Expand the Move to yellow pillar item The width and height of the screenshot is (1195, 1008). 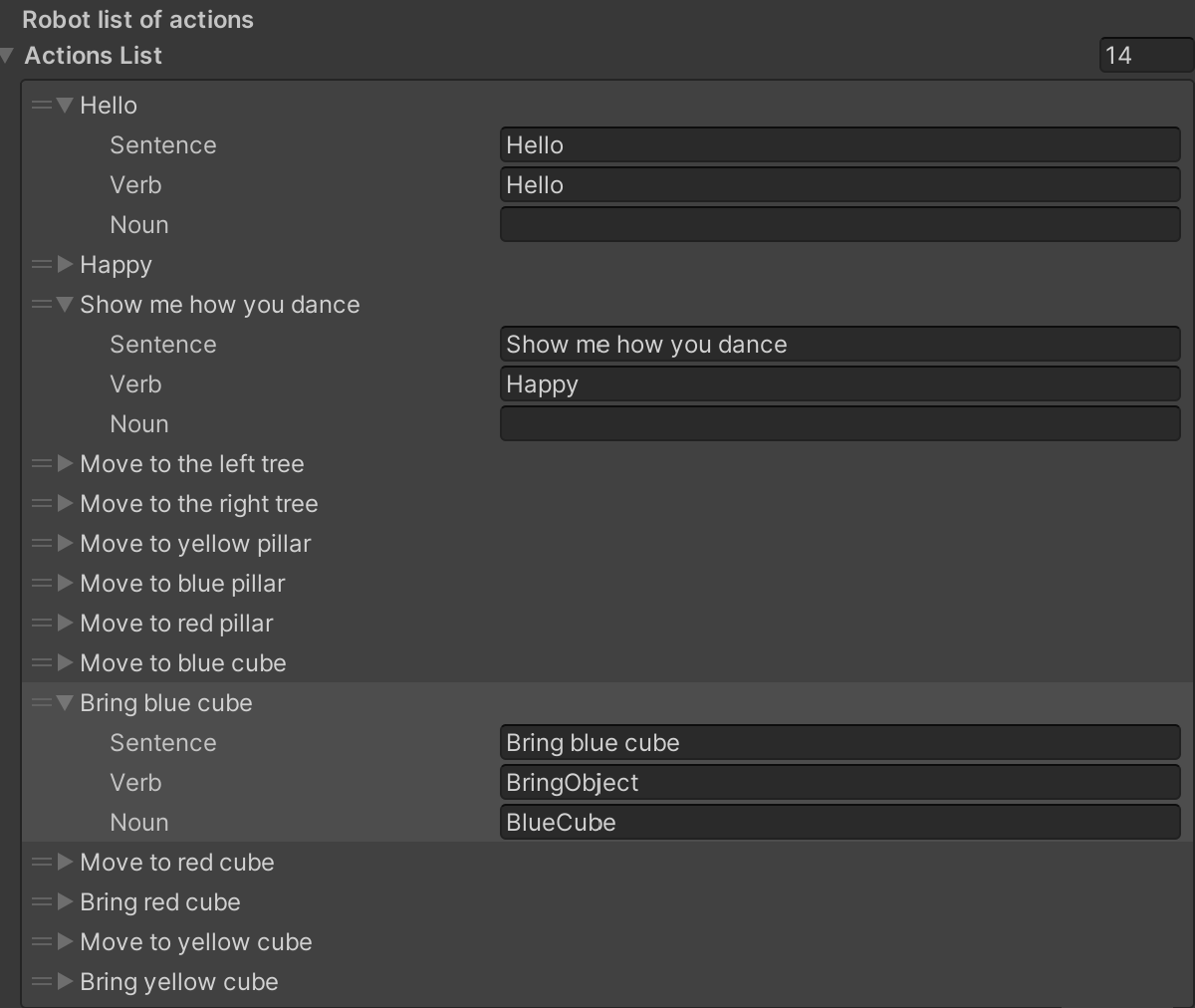tap(66, 543)
